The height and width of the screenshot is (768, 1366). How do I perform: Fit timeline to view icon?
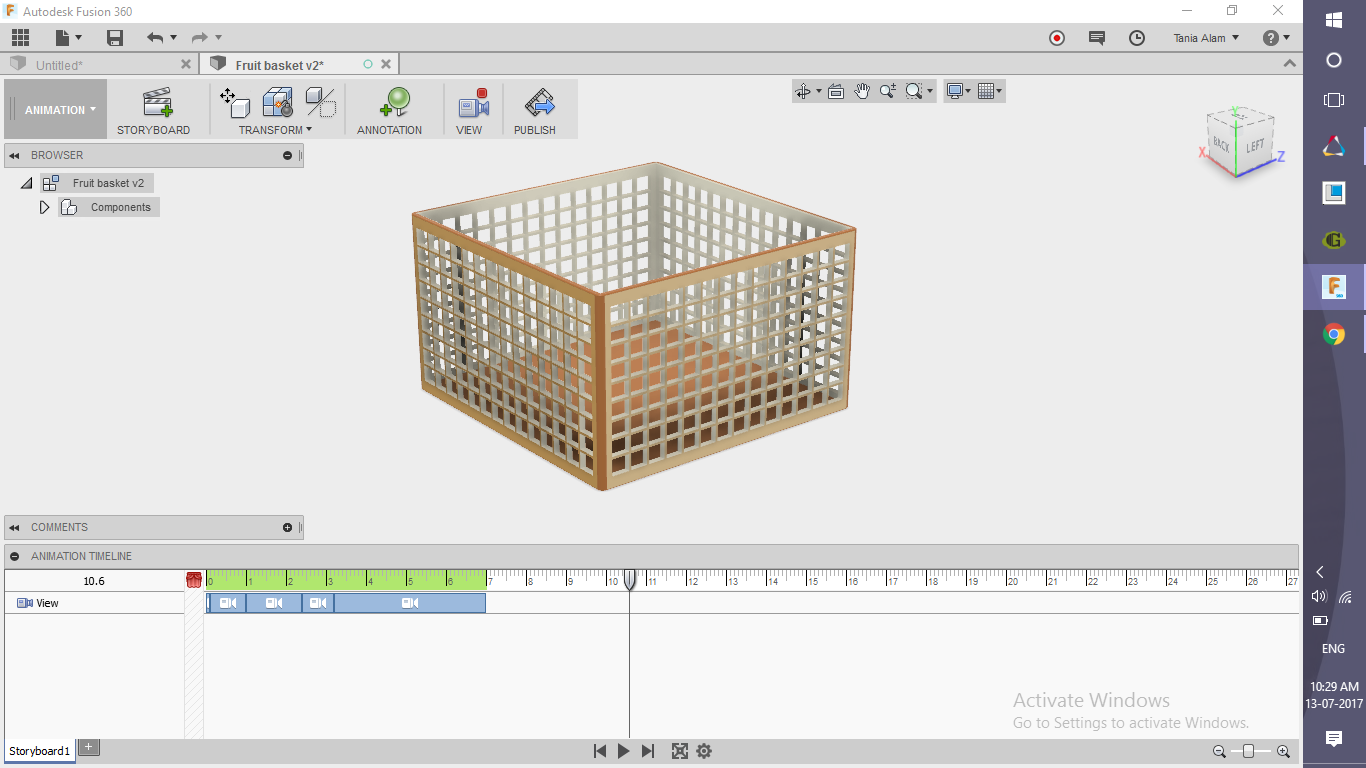tap(680, 751)
